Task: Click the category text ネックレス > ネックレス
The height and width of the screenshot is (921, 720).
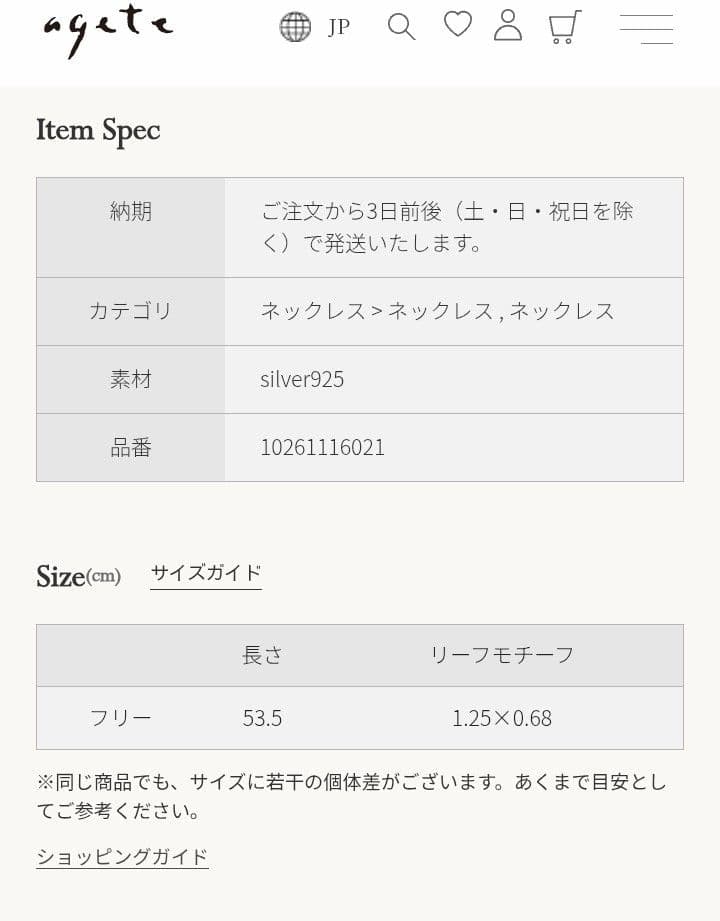Action: (x=376, y=311)
